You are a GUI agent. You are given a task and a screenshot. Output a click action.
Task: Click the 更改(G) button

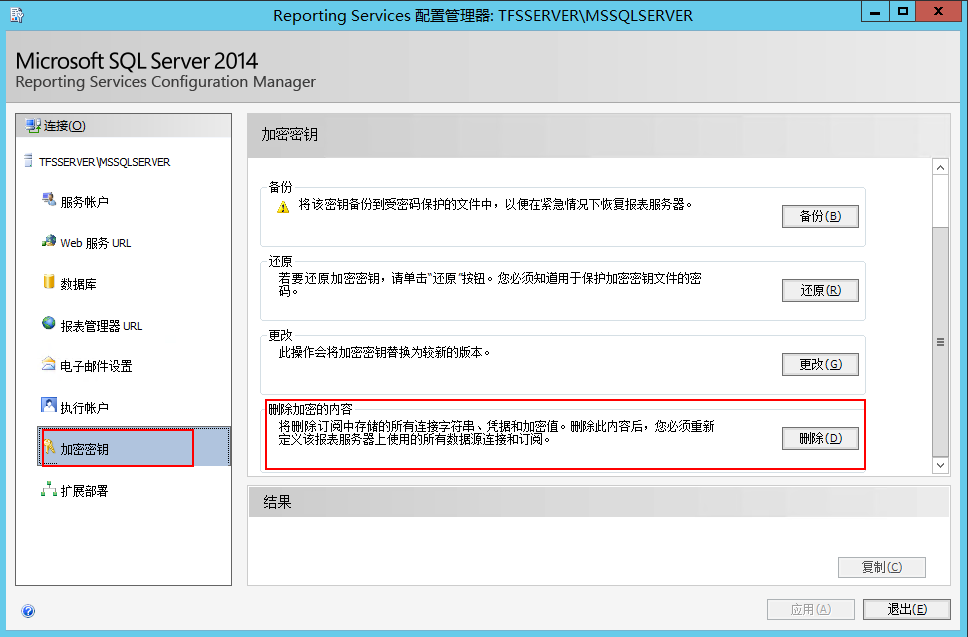(820, 364)
